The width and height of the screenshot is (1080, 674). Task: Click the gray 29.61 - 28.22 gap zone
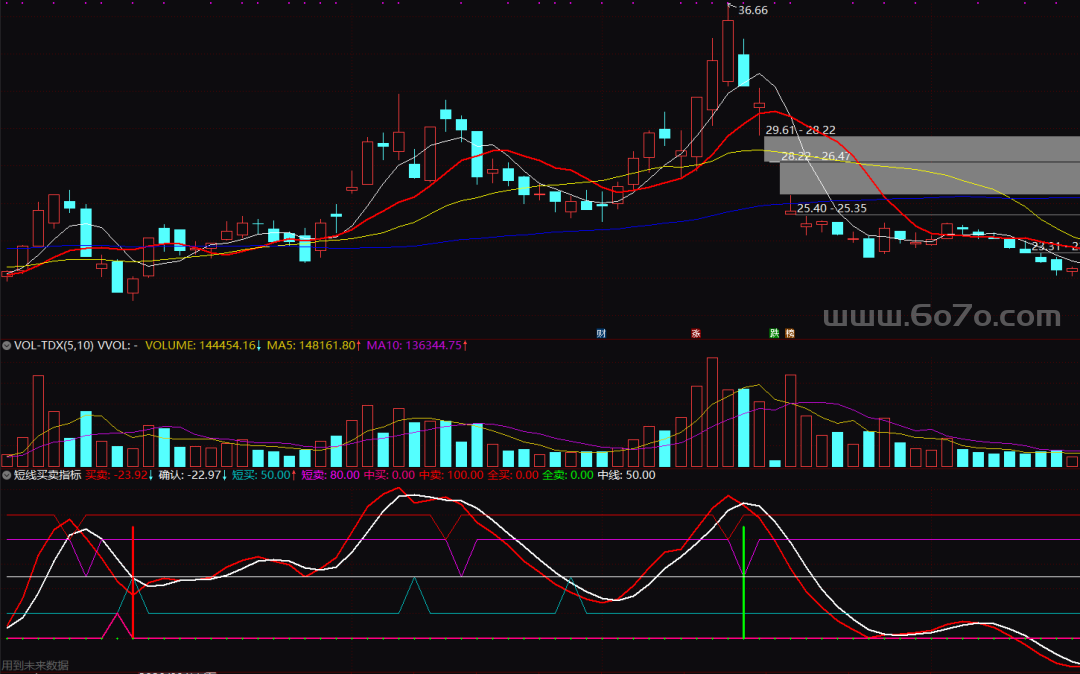pyautogui.click(x=921, y=148)
